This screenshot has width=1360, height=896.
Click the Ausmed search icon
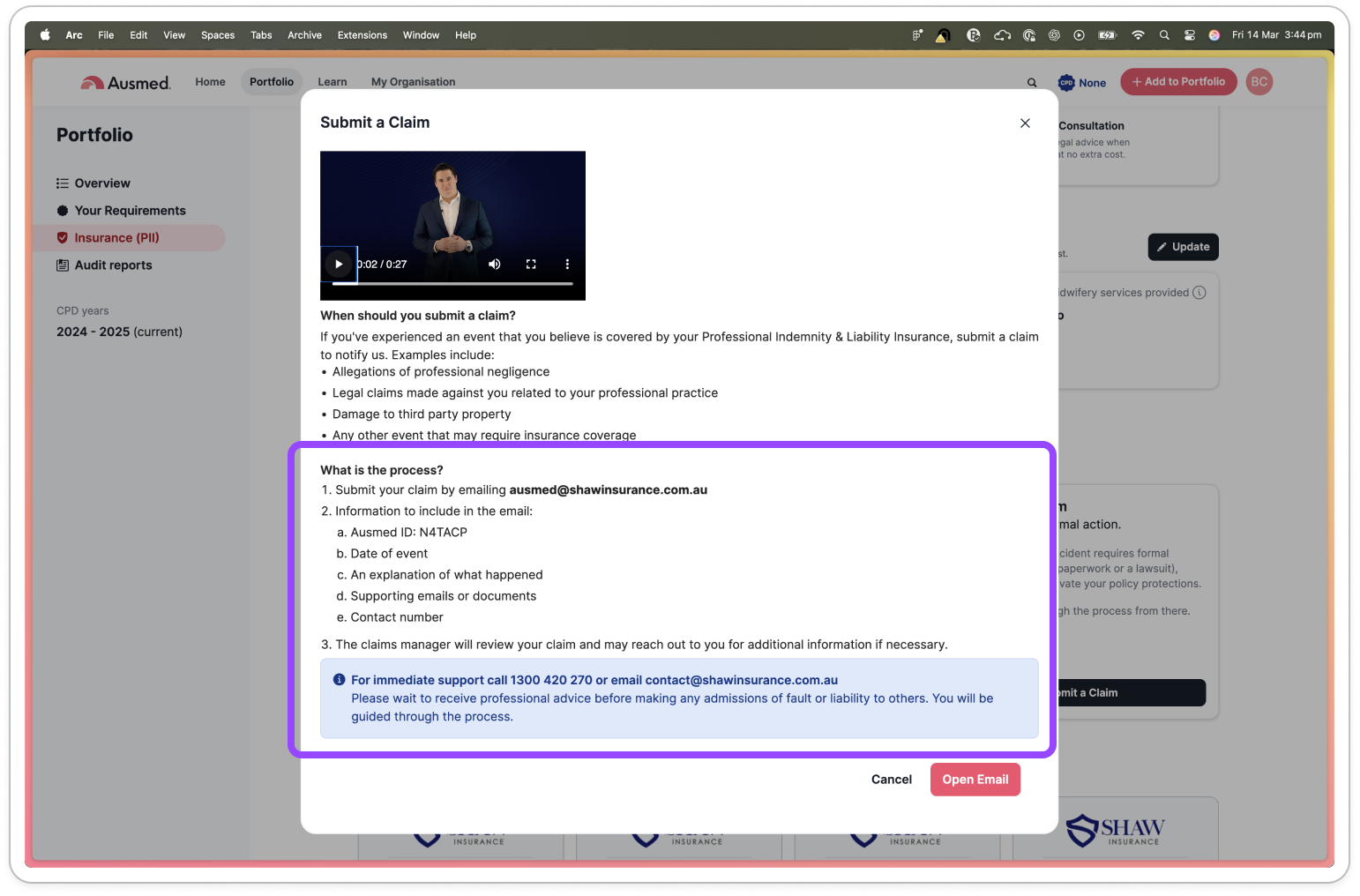pyautogui.click(x=1032, y=83)
